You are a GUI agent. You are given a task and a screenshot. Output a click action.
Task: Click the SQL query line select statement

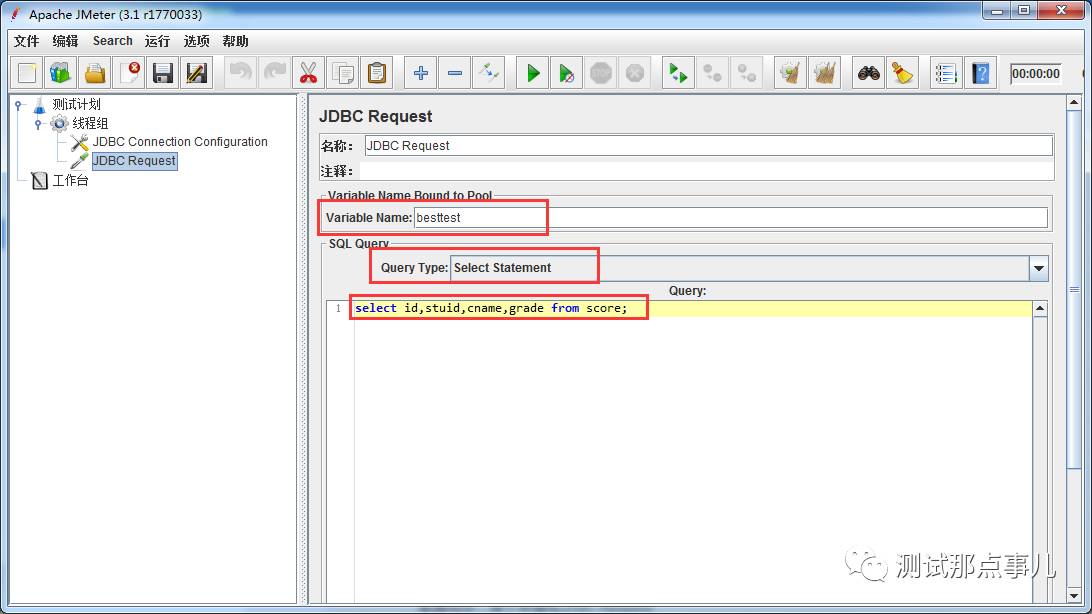(x=491, y=308)
